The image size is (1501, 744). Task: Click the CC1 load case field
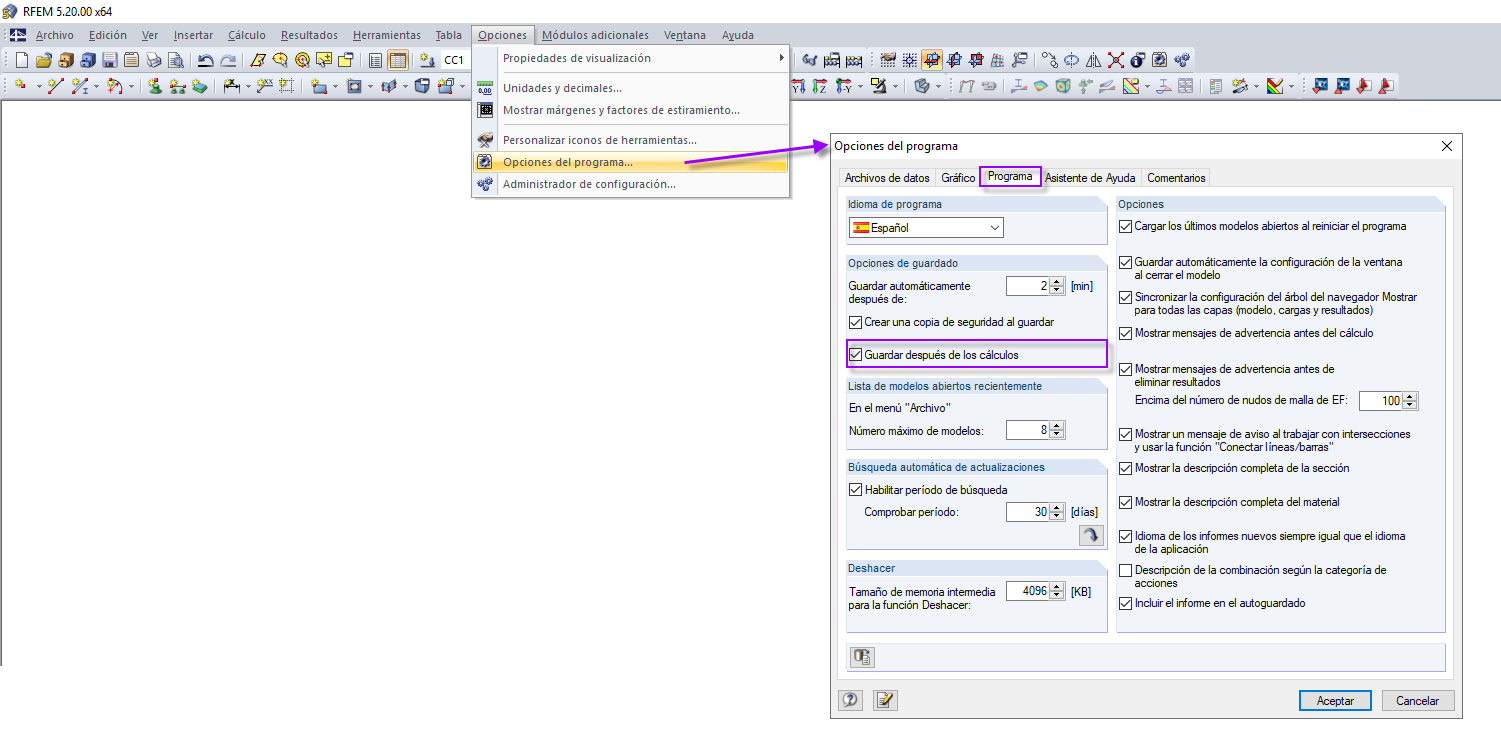coord(454,60)
